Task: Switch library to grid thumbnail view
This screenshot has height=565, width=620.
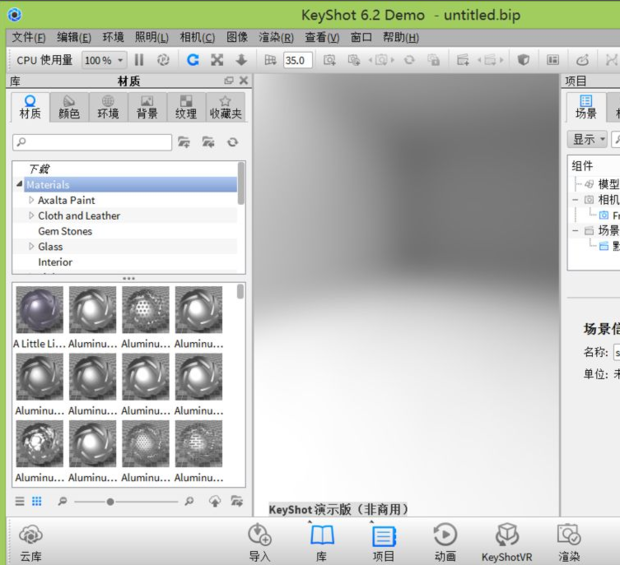Action: coord(37,501)
